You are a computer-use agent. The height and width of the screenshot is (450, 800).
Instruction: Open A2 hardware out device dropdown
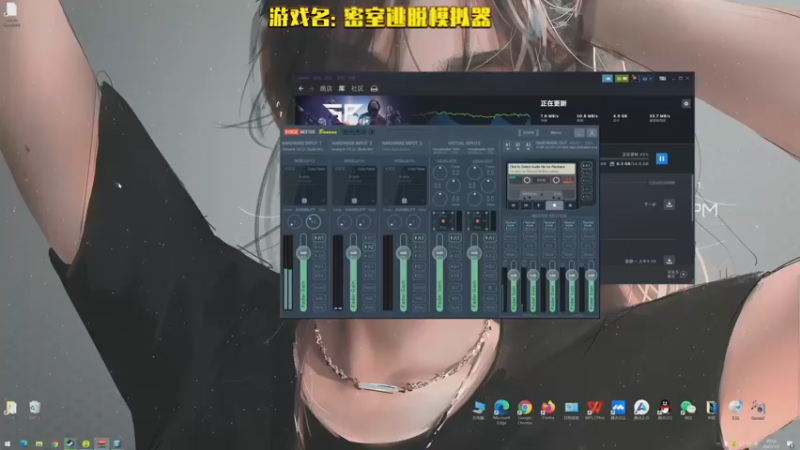click(518, 146)
